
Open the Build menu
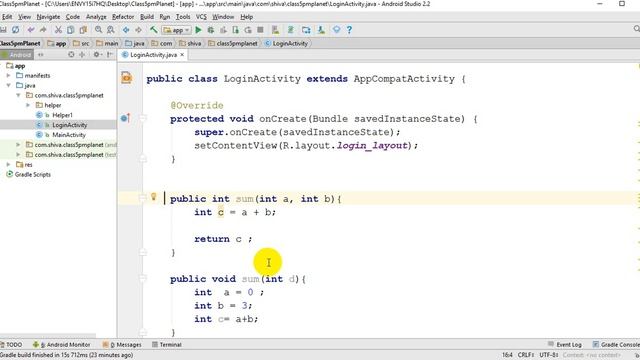pos(147,17)
